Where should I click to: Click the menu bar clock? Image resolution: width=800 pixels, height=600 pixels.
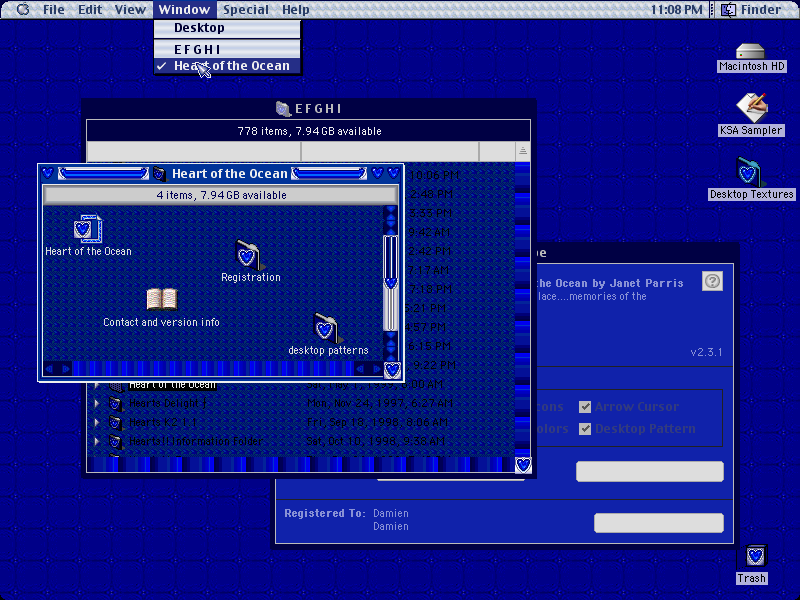click(676, 9)
